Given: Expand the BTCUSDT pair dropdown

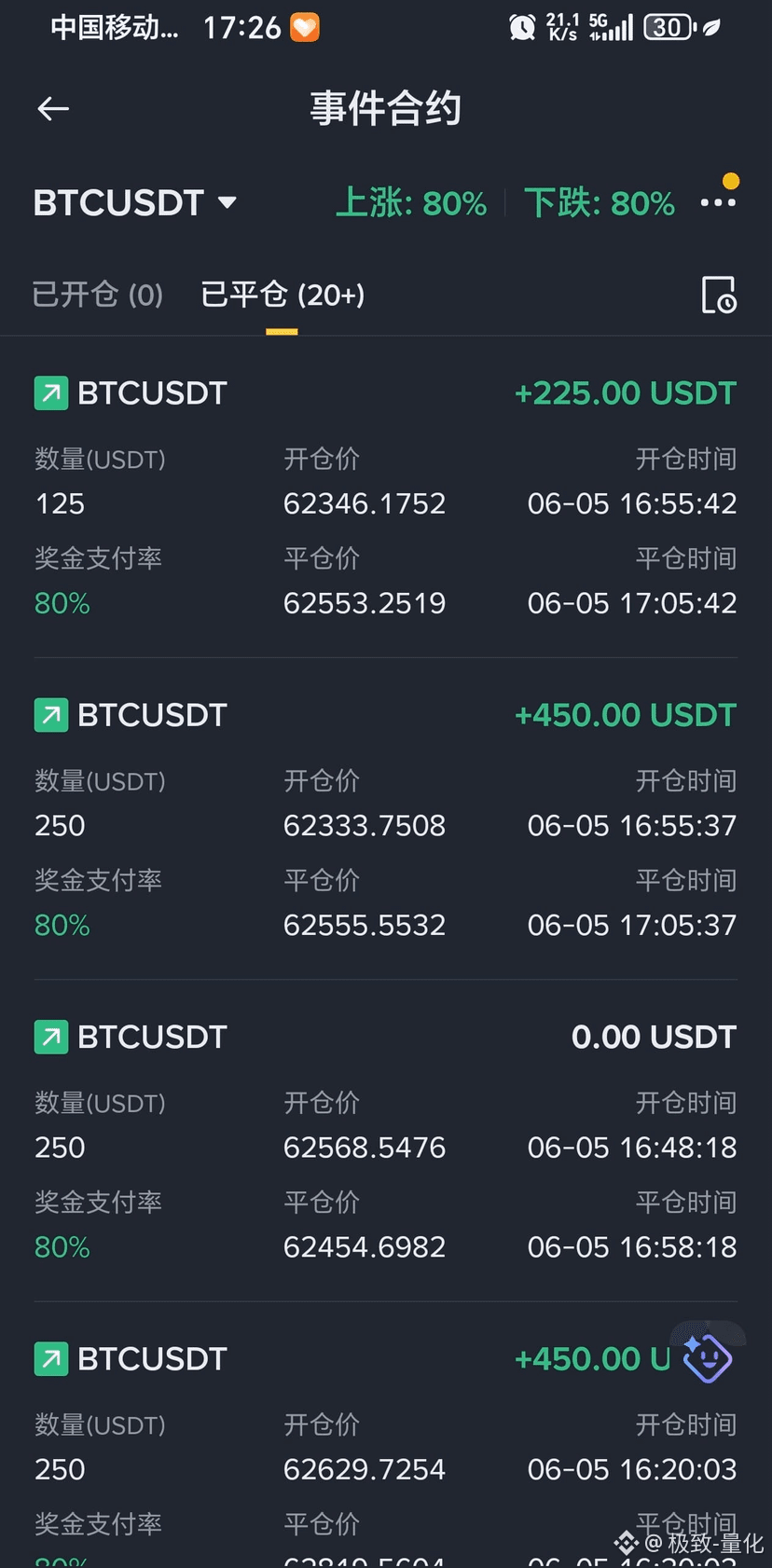Looking at the screenshot, I should (x=135, y=202).
